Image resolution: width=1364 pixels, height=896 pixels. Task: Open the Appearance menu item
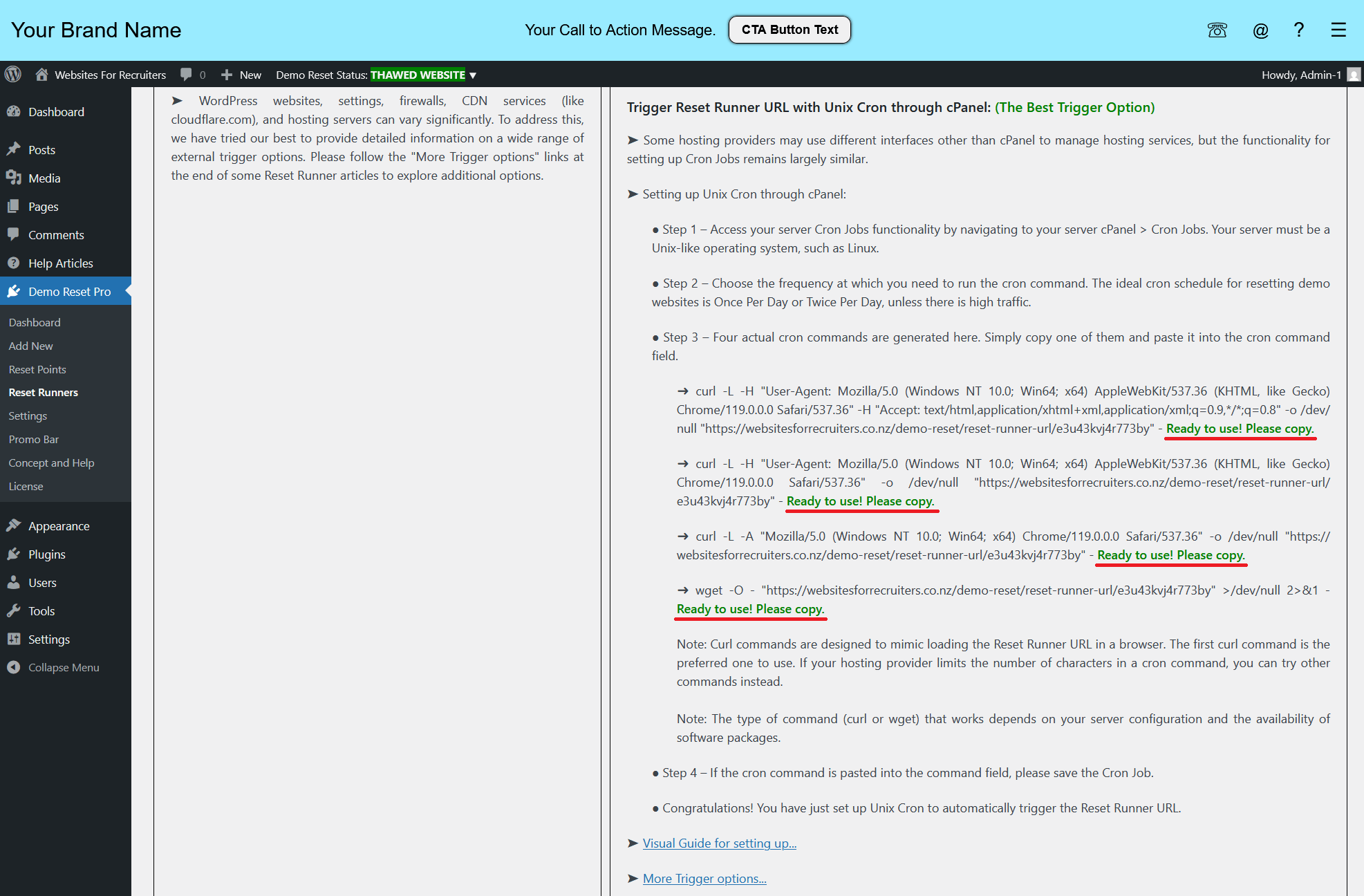point(59,525)
